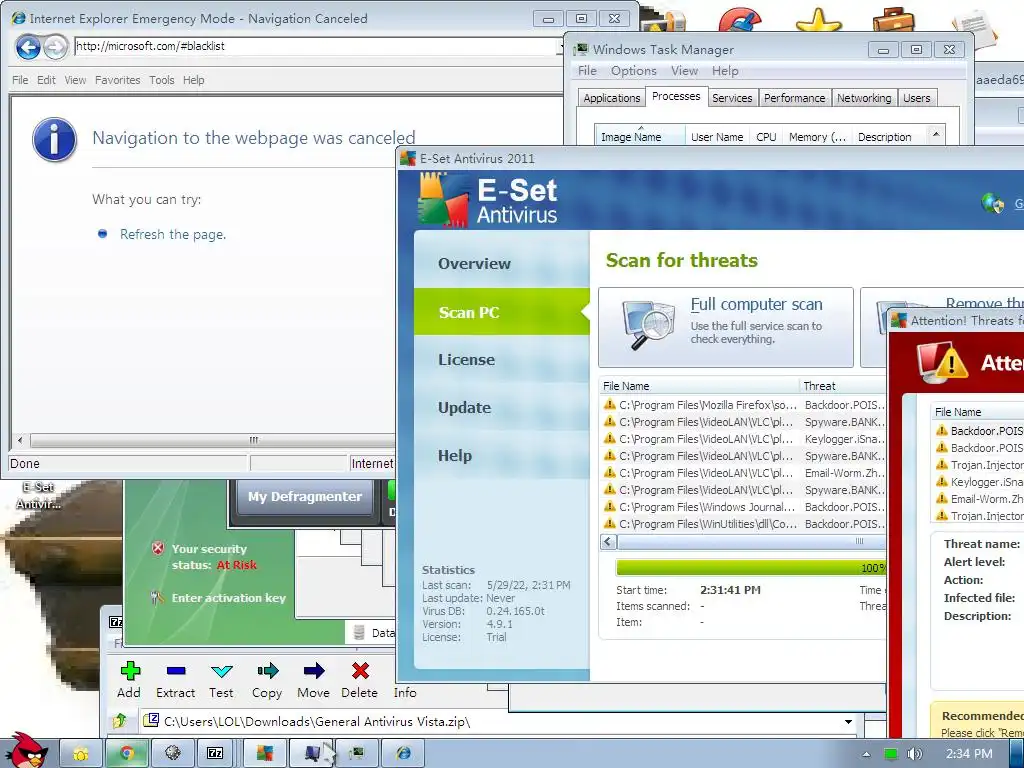
Task: Click the E-Set Antivirus desktop shortcut
Action: tap(38, 496)
